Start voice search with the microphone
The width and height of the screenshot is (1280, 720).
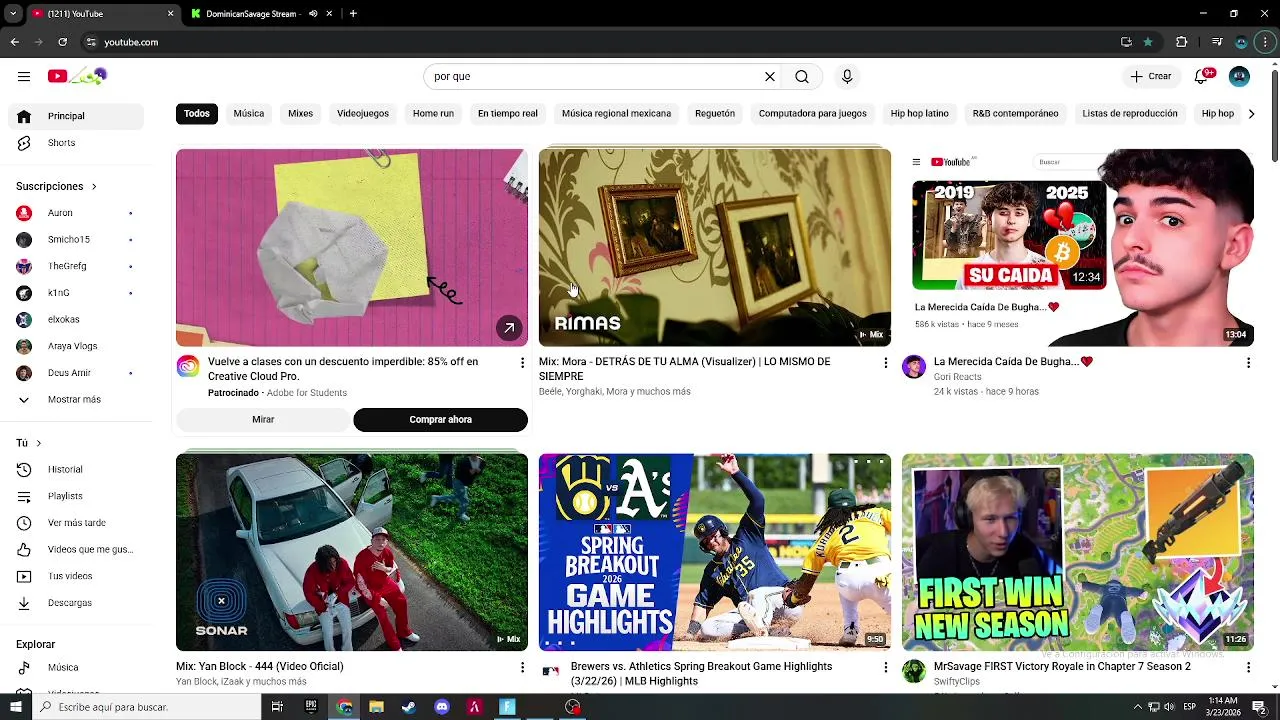pyautogui.click(x=847, y=76)
